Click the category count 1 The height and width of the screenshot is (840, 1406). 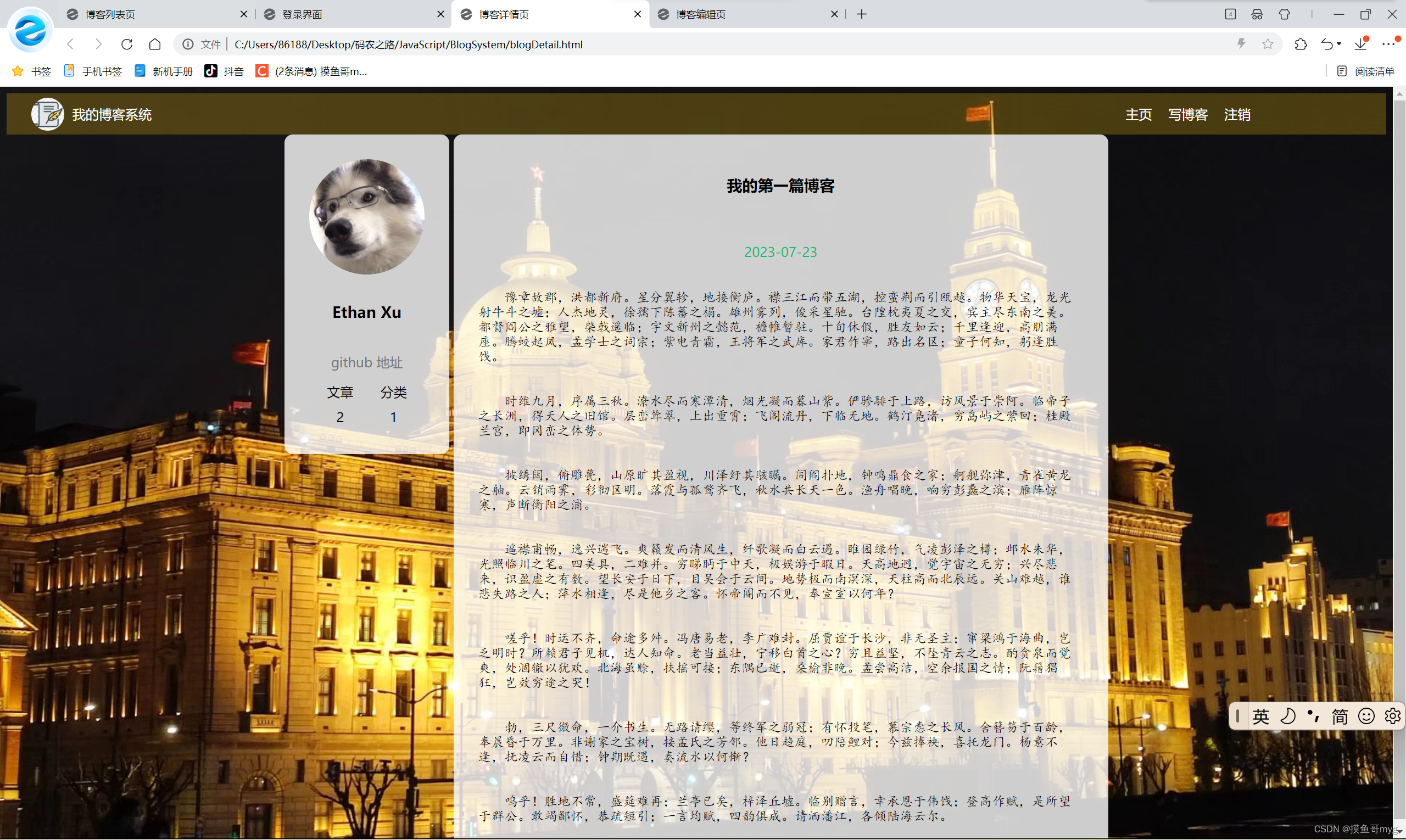pos(393,417)
